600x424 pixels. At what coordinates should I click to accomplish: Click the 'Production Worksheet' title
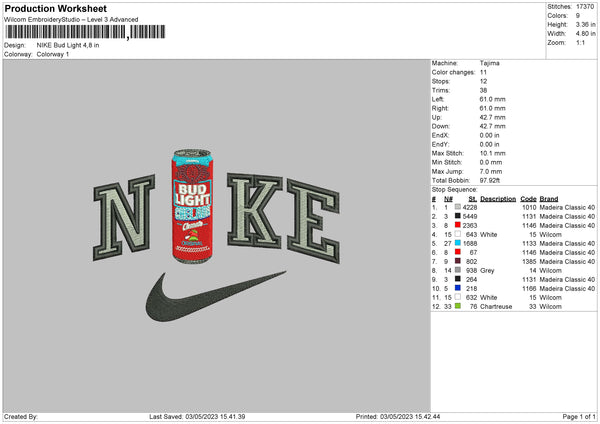pyautogui.click(x=55, y=8)
